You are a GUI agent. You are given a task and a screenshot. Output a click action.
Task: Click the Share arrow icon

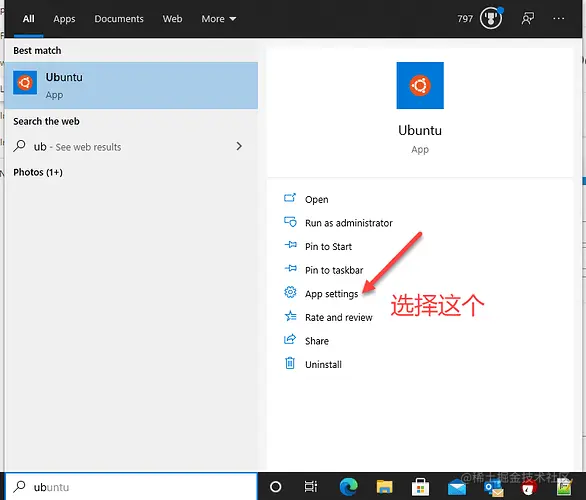(x=290, y=339)
